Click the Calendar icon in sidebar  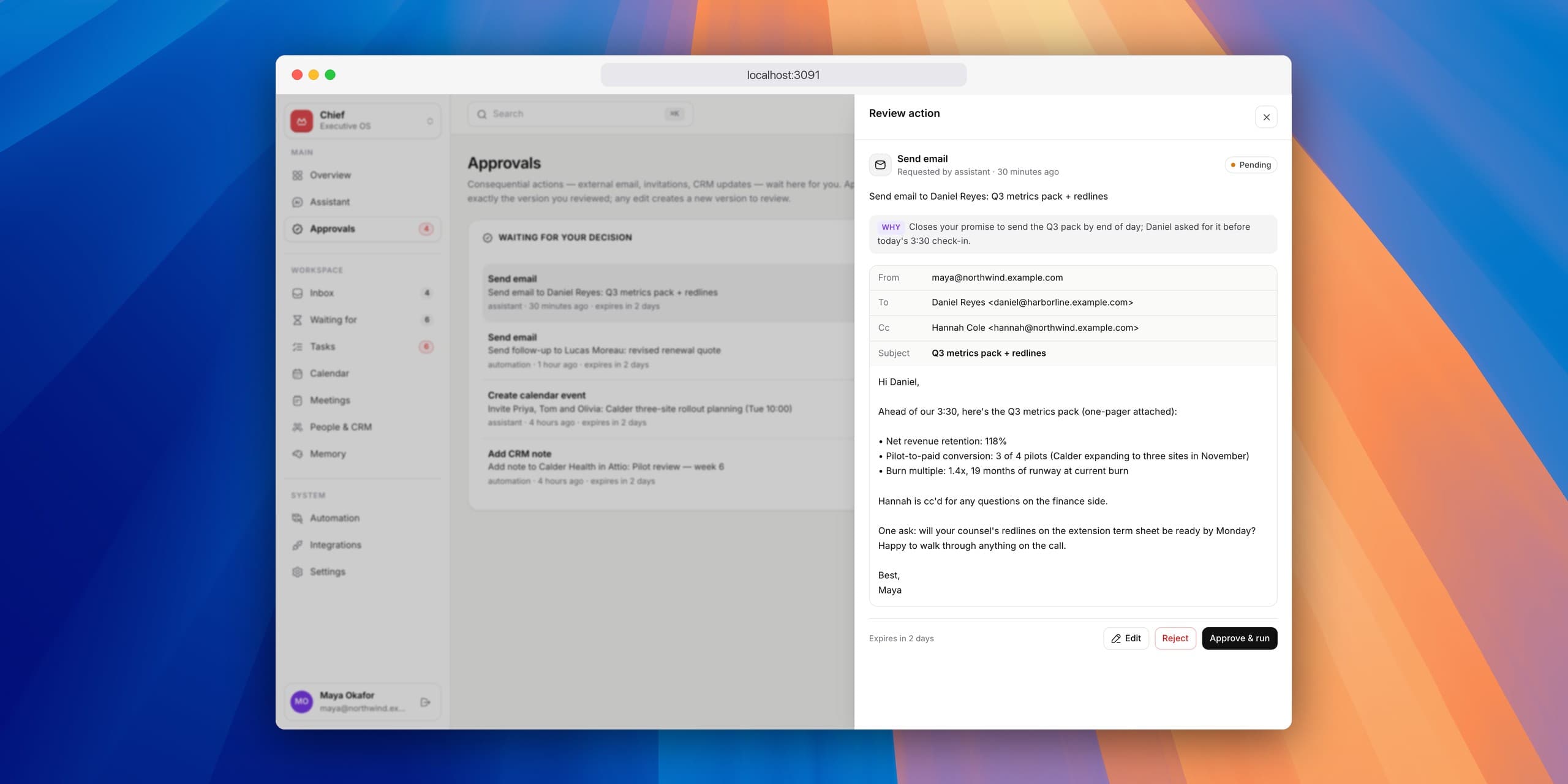pyautogui.click(x=298, y=374)
